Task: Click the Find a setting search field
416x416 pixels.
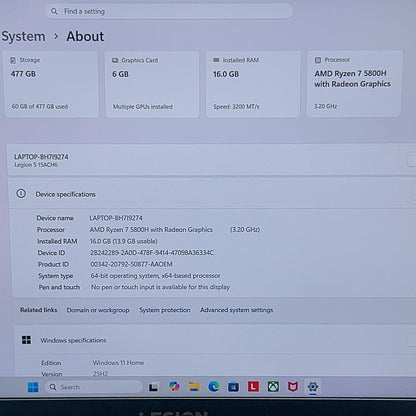Action: pos(169,11)
